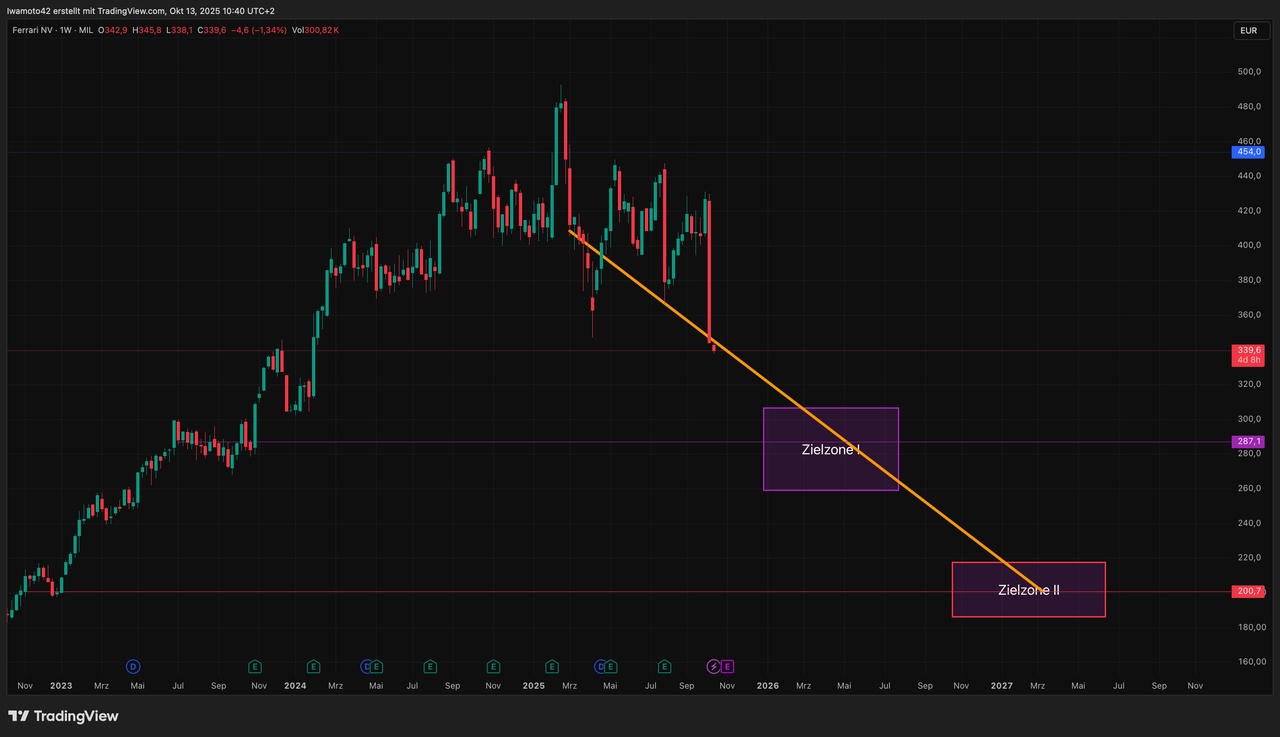The height and width of the screenshot is (737, 1280).
Task: Click the earnings marker at November 2023
Action: pyautogui.click(x=255, y=666)
